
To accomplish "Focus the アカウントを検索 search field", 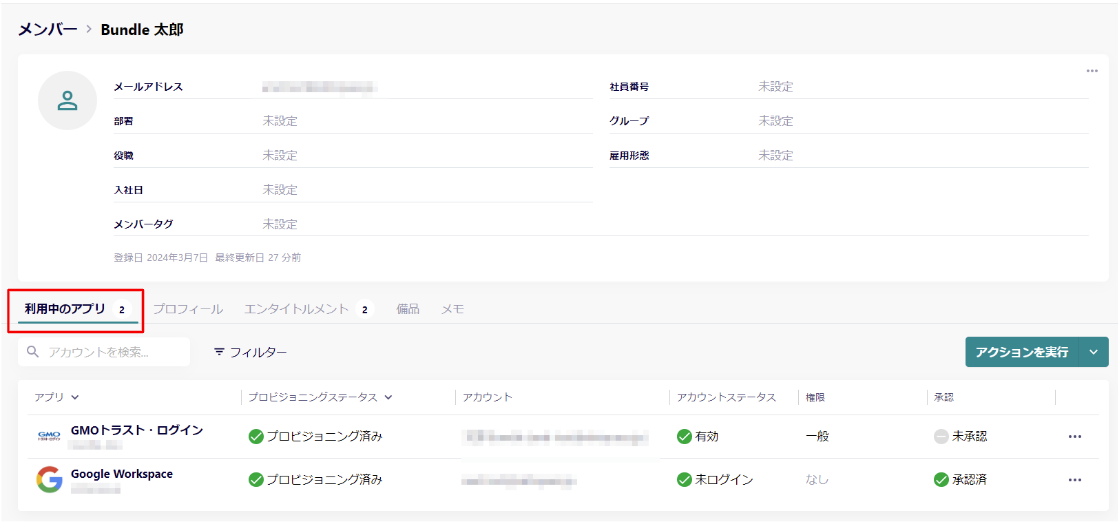I will 112,352.
